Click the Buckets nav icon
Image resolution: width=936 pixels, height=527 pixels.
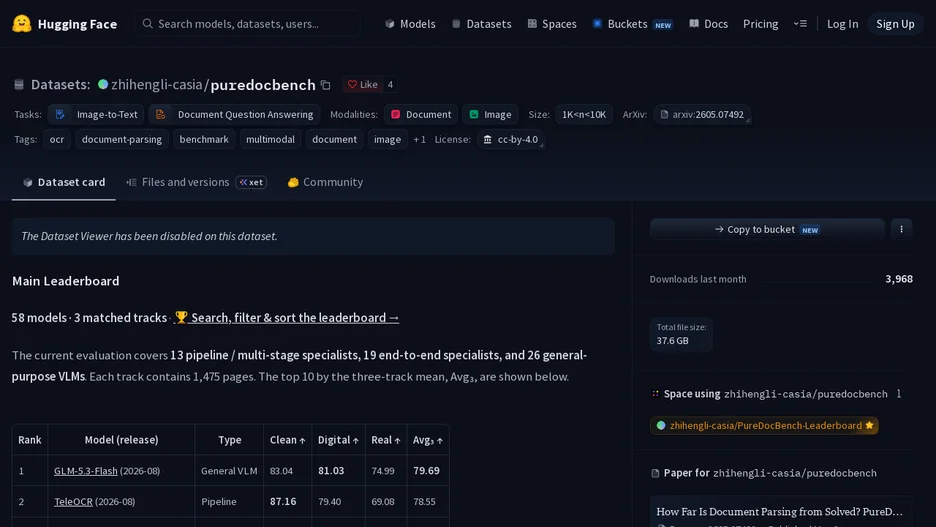[x=597, y=24]
